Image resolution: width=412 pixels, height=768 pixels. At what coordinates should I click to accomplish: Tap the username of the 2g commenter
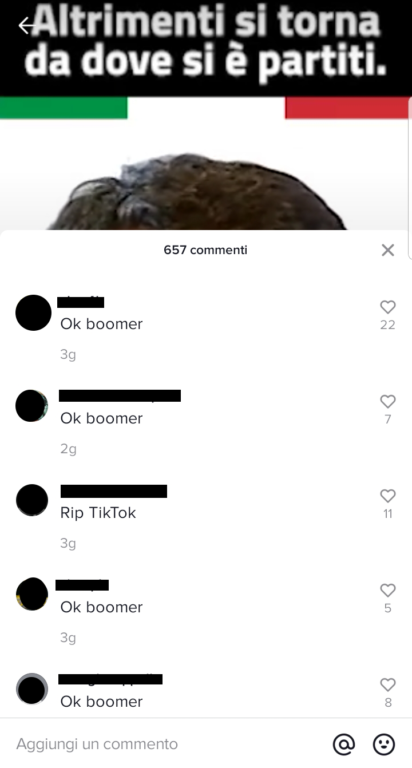(x=120, y=396)
